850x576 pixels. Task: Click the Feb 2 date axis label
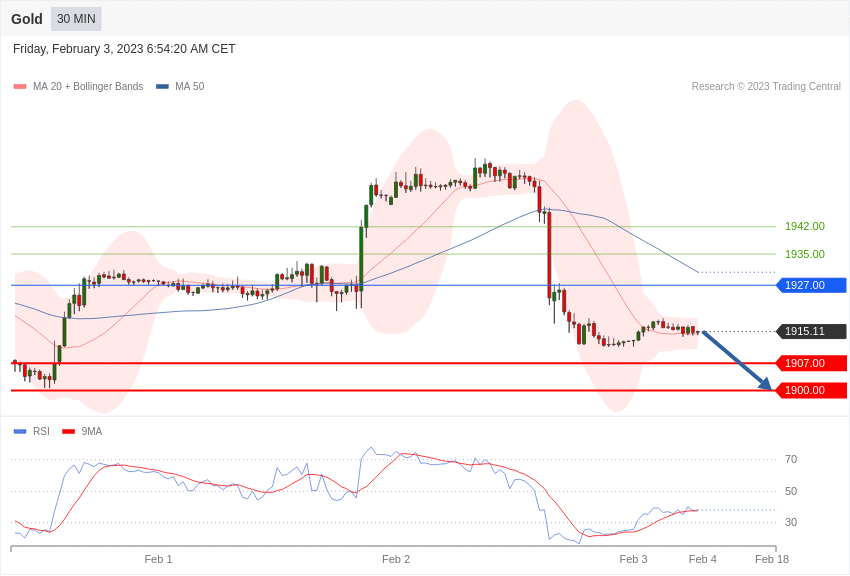(x=396, y=559)
